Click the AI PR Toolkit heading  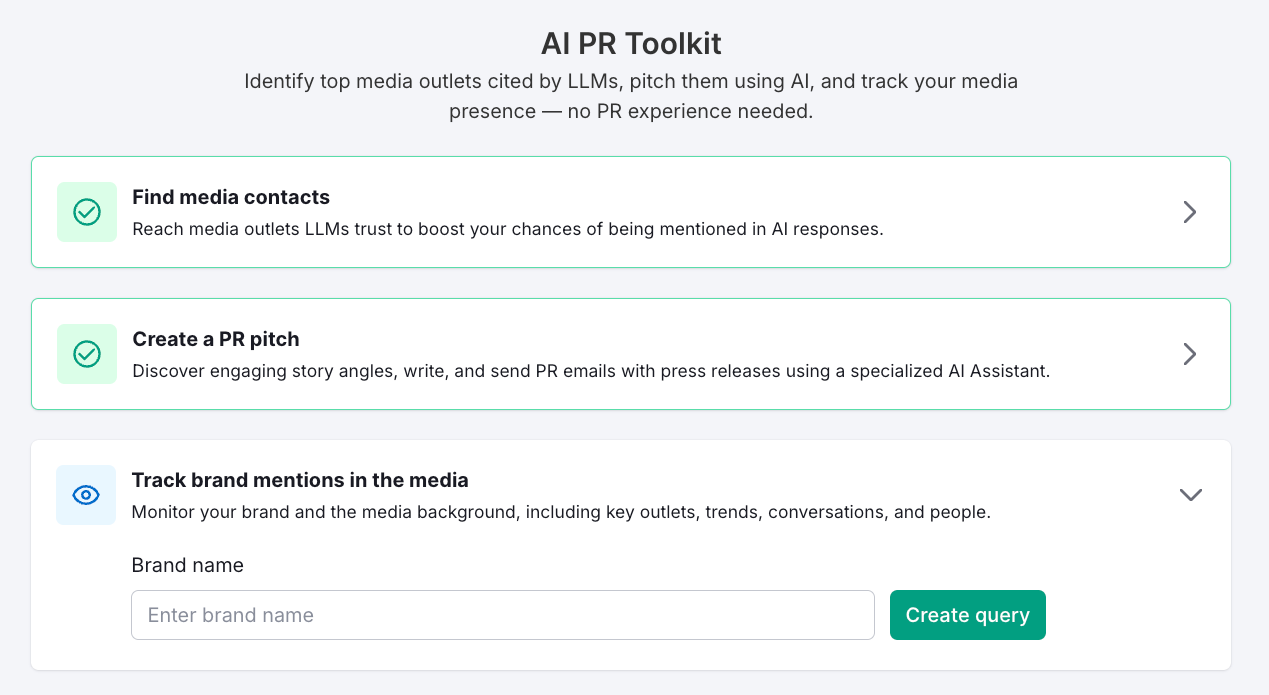pos(631,43)
